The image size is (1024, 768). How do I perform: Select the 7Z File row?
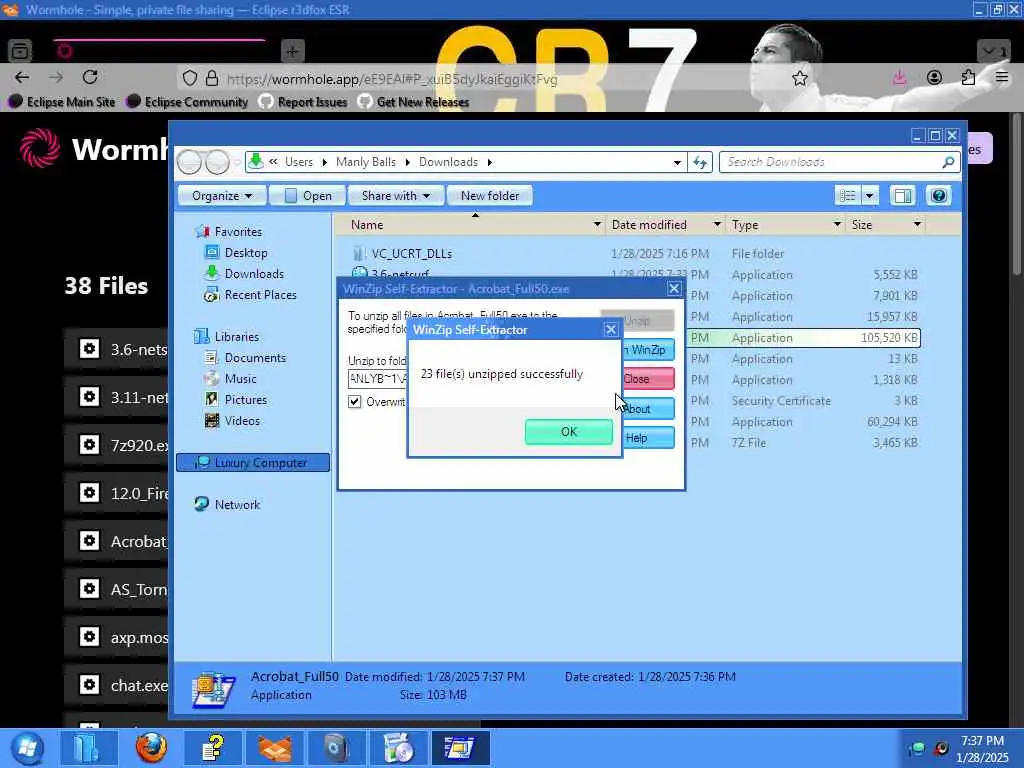coord(804,442)
